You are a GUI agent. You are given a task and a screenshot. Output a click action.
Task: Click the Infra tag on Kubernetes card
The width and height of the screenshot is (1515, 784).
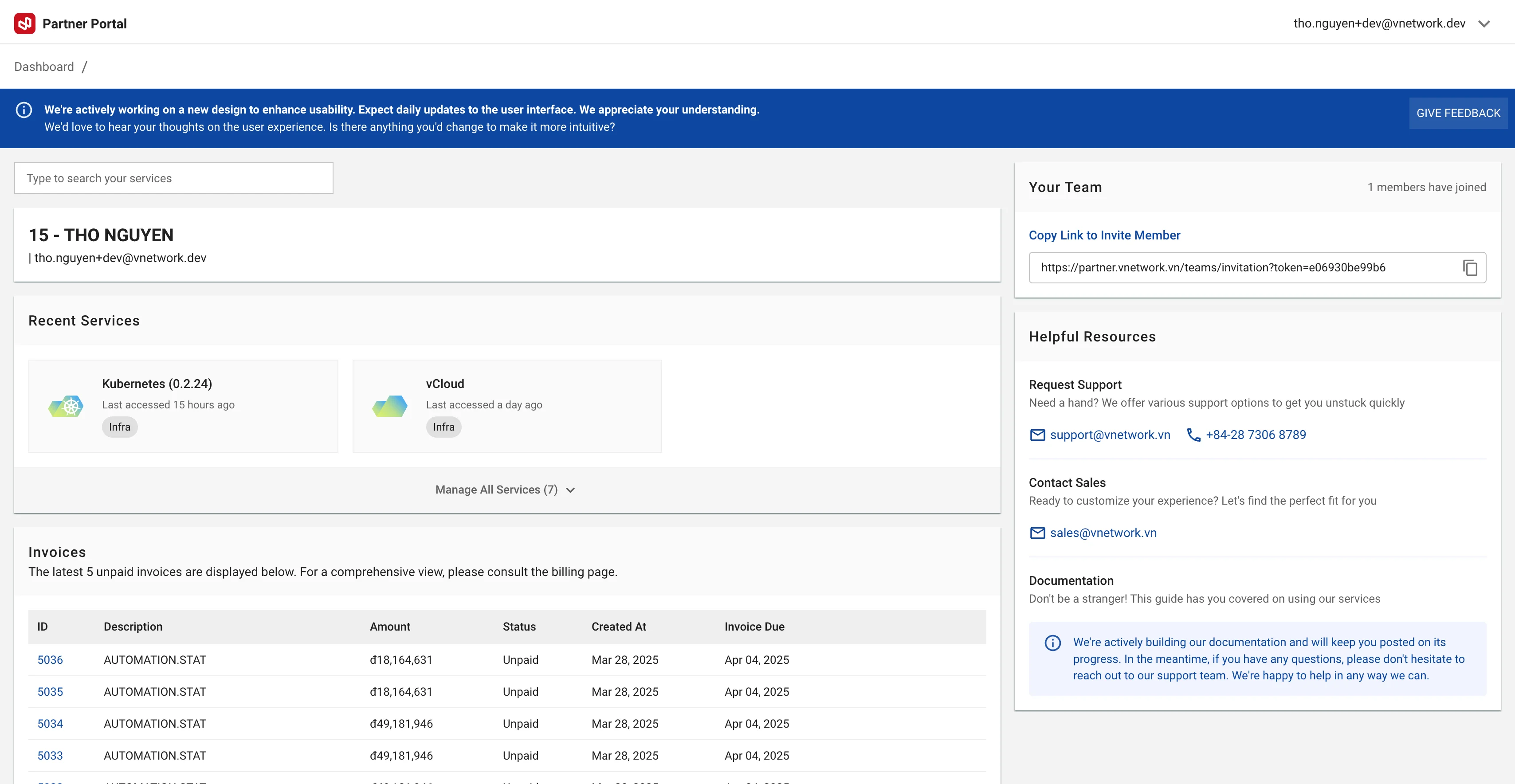tap(119, 427)
